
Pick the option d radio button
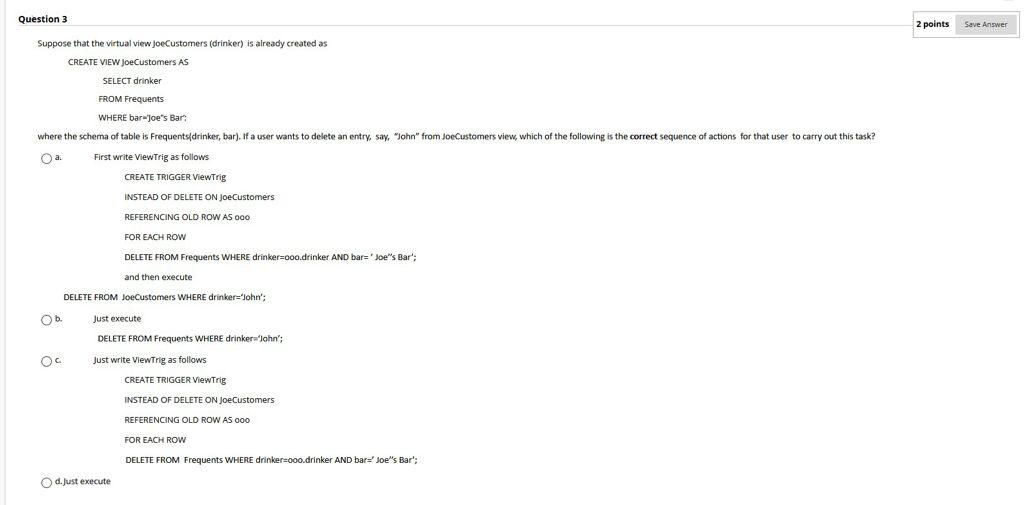tap(46, 482)
